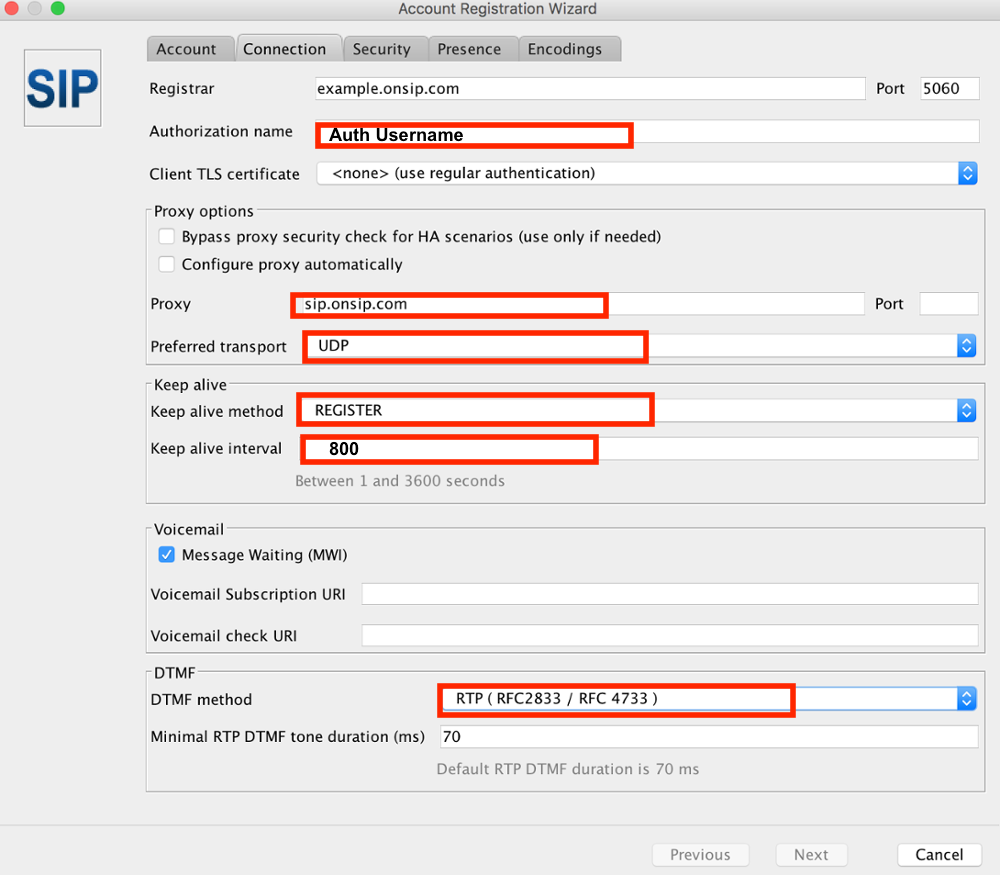Screen dimensions: 1000x875
Task: Click the green zoom window button
Action: tap(57, 8)
